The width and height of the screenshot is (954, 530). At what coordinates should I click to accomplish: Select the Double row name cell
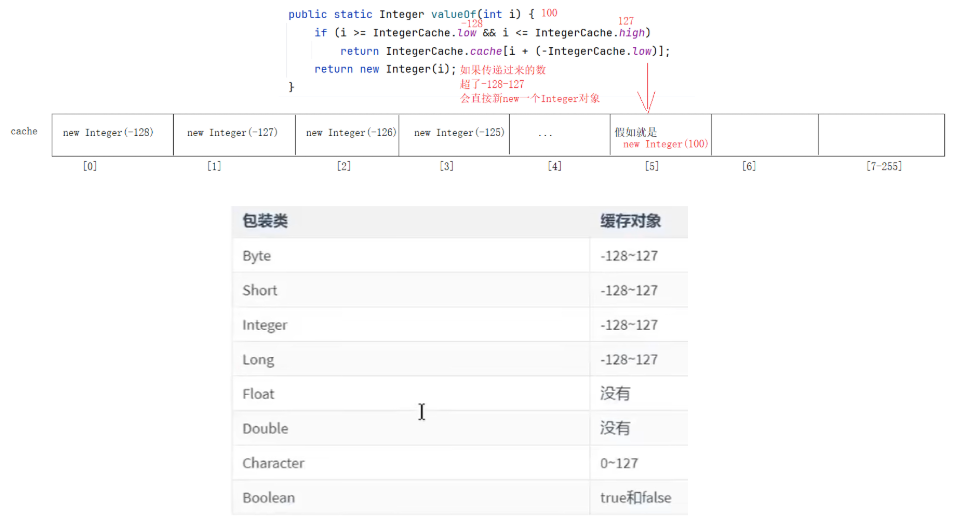[265, 428]
